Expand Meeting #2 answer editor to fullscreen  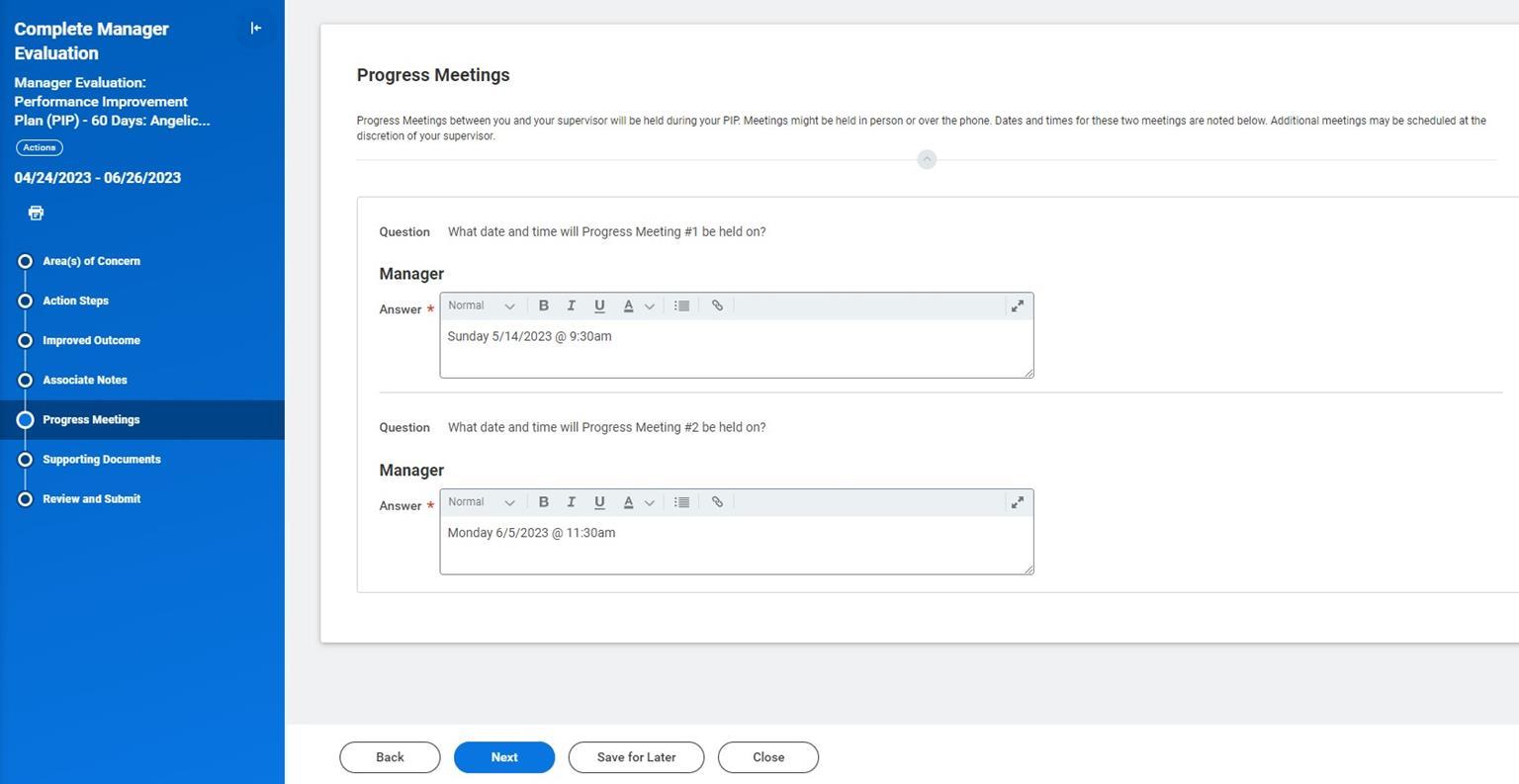point(1017,502)
